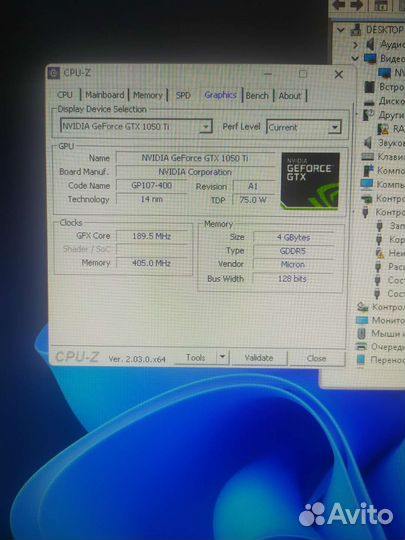Click the 'Micron' vendor value
Viewport: 405px width, 540px height.
292,264
